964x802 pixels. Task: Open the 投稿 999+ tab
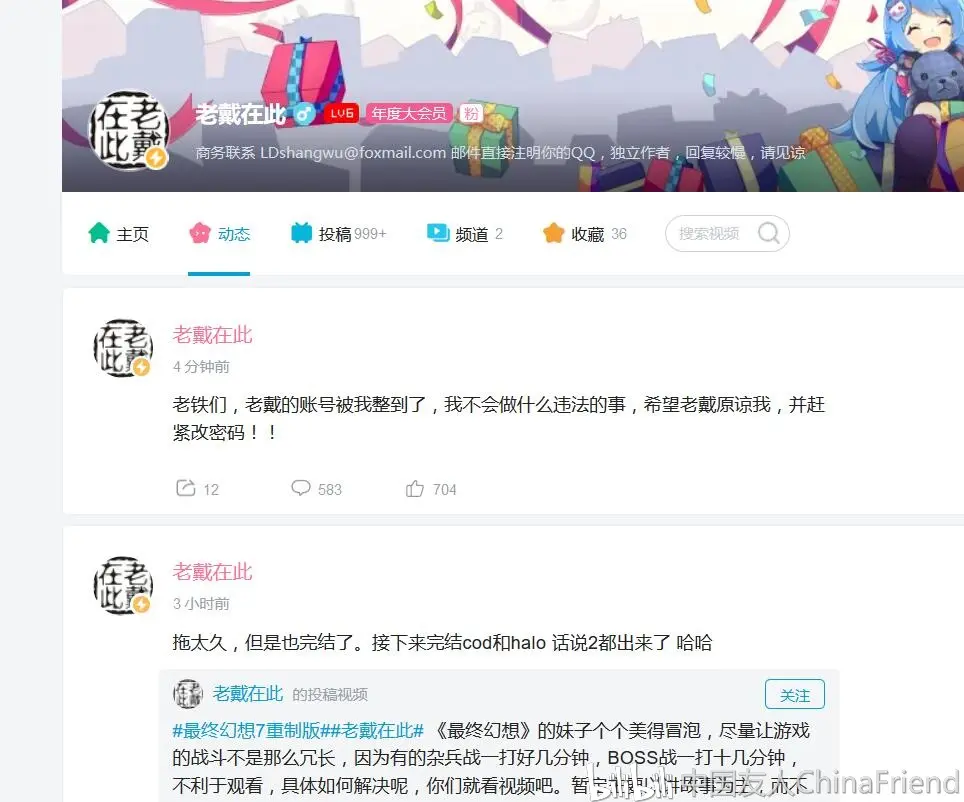[339, 234]
